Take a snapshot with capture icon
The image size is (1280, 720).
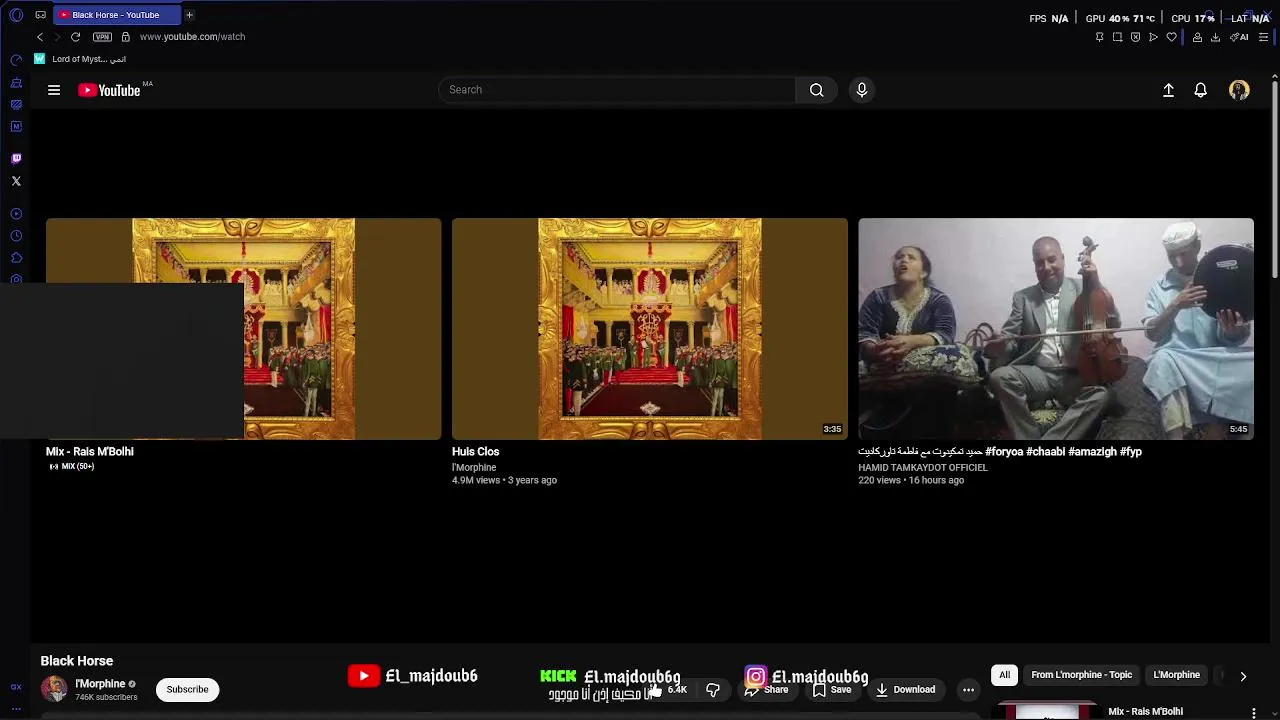click(x=1117, y=37)
